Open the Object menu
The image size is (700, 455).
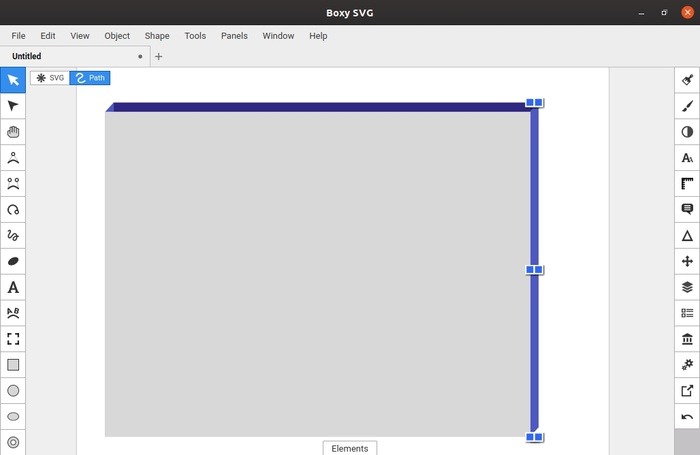coord(117,36)
